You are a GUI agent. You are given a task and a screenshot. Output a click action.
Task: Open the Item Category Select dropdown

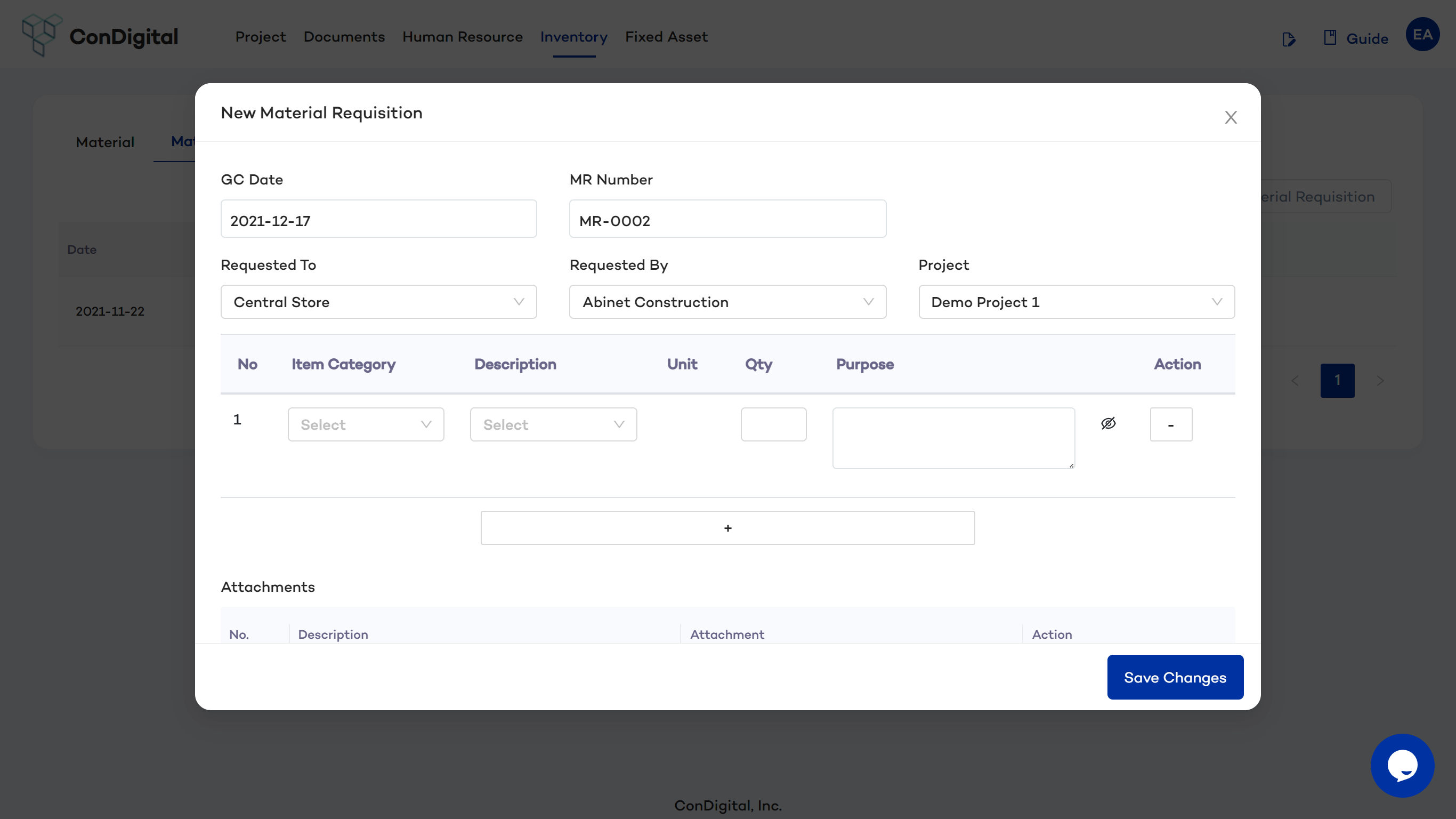pyautogui.click(x=366, y=425)
